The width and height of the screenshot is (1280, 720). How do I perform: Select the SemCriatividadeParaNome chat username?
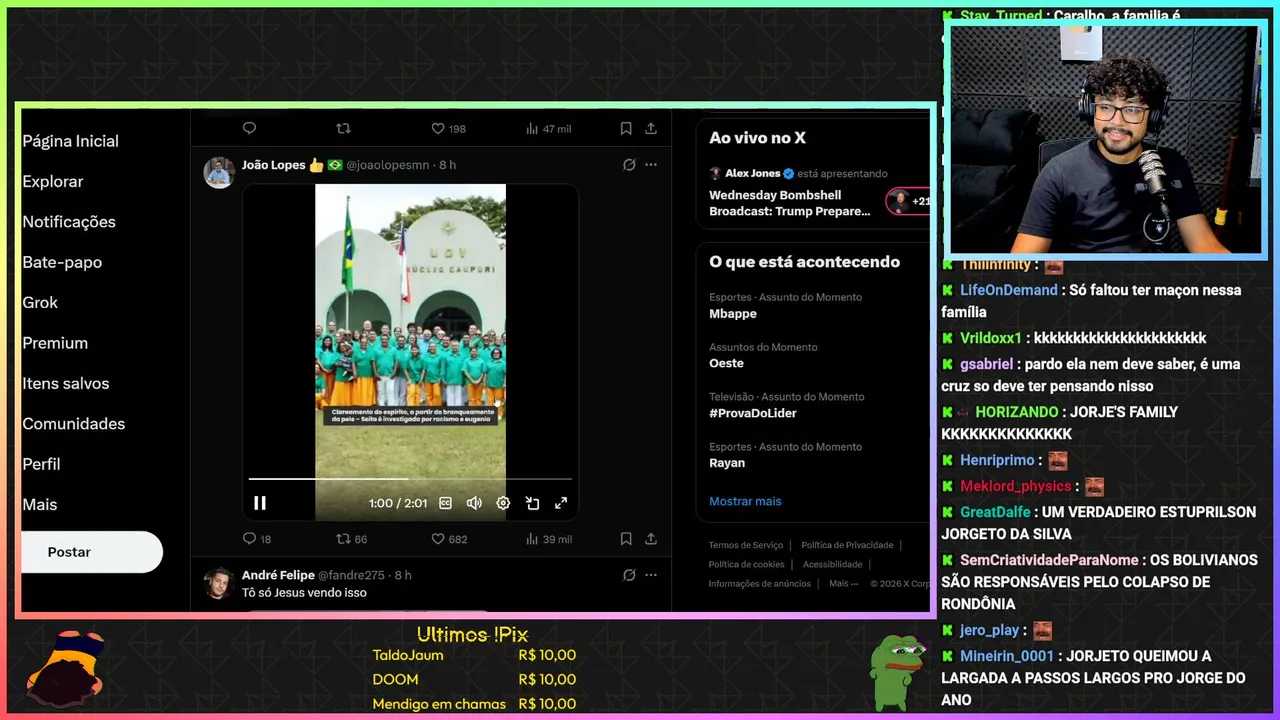point(1049,560)
